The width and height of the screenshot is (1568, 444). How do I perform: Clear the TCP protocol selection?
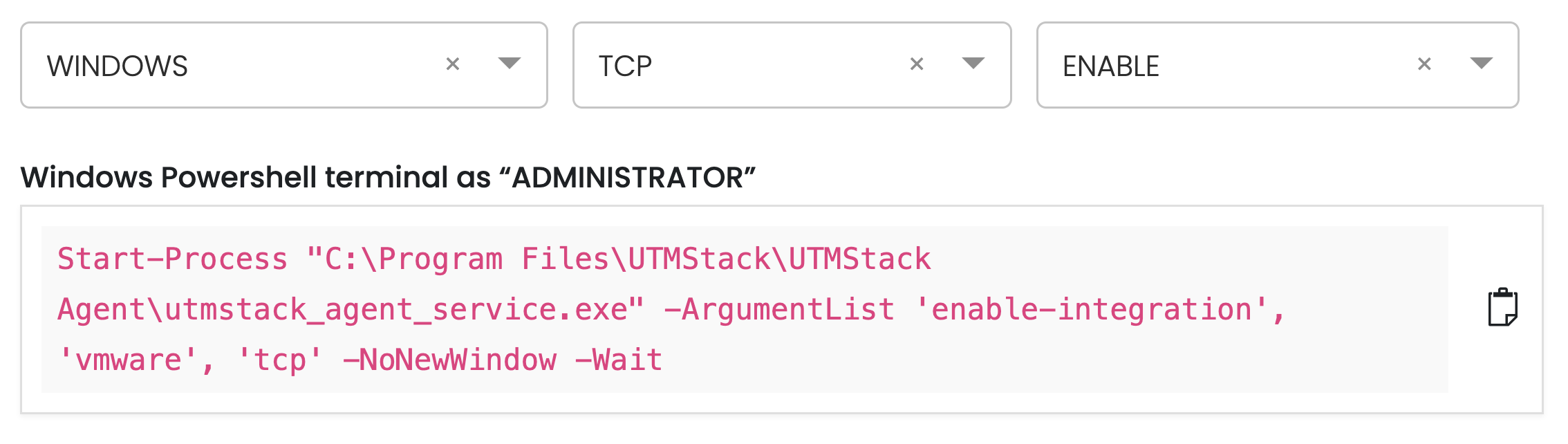917,64
